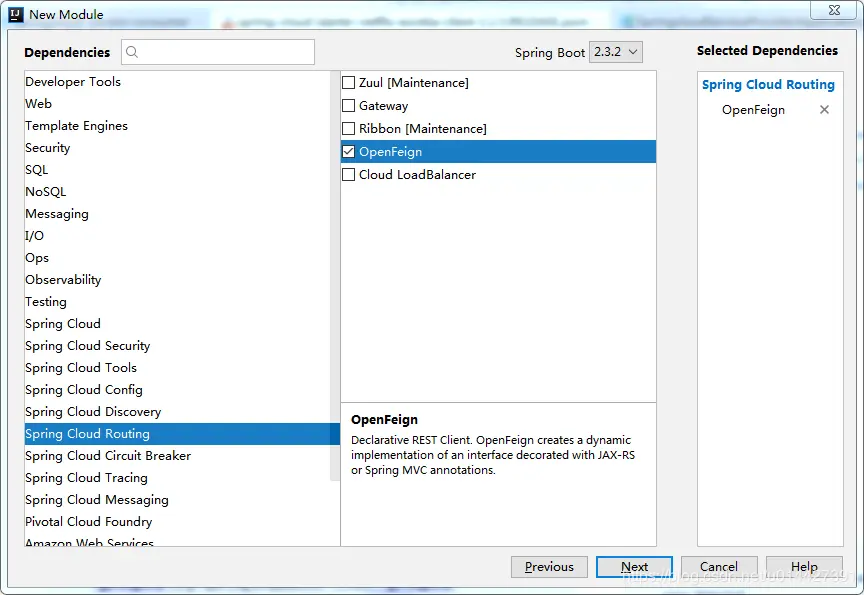This screenshot has width=864, height=595.
Task: Click the Spring Cloud Routing header in Selected Dependencies
Action: tap(768, 84)
